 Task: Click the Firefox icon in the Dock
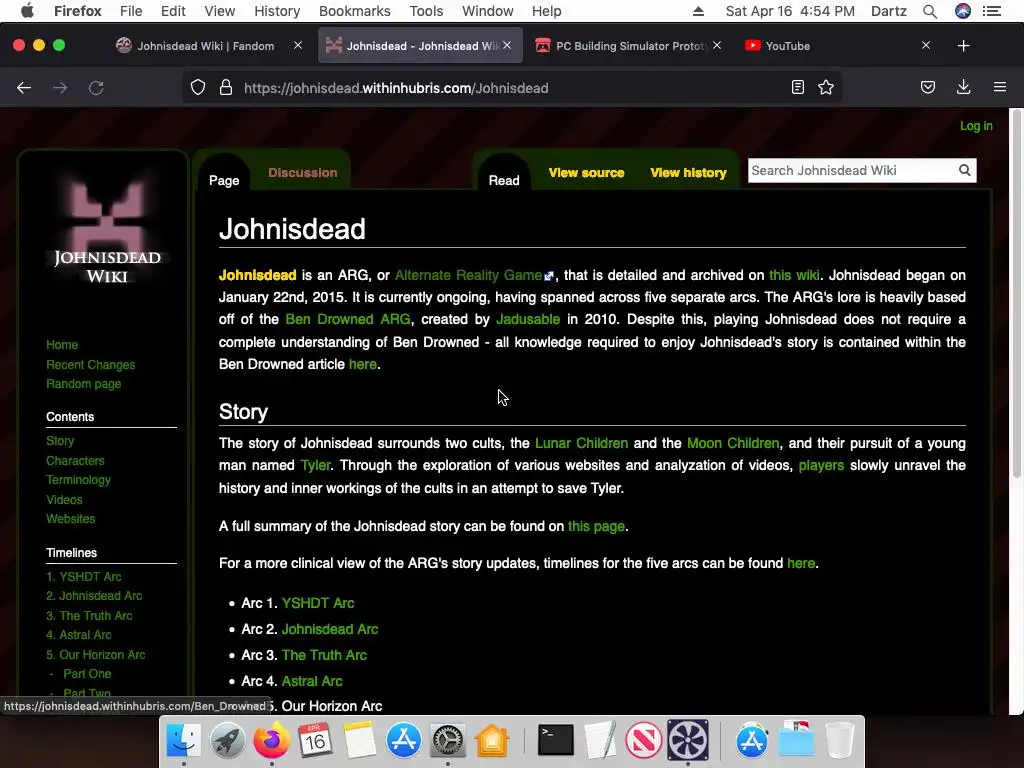pos(271,741)
